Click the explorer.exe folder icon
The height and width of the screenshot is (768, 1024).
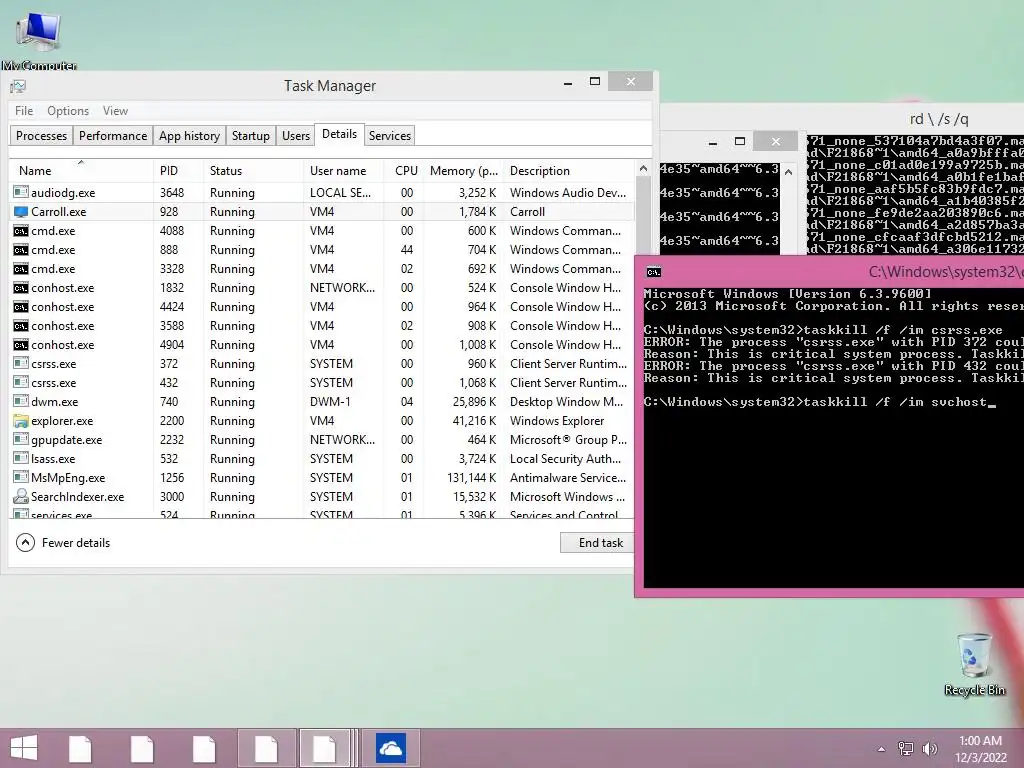(x=21, y=421)
